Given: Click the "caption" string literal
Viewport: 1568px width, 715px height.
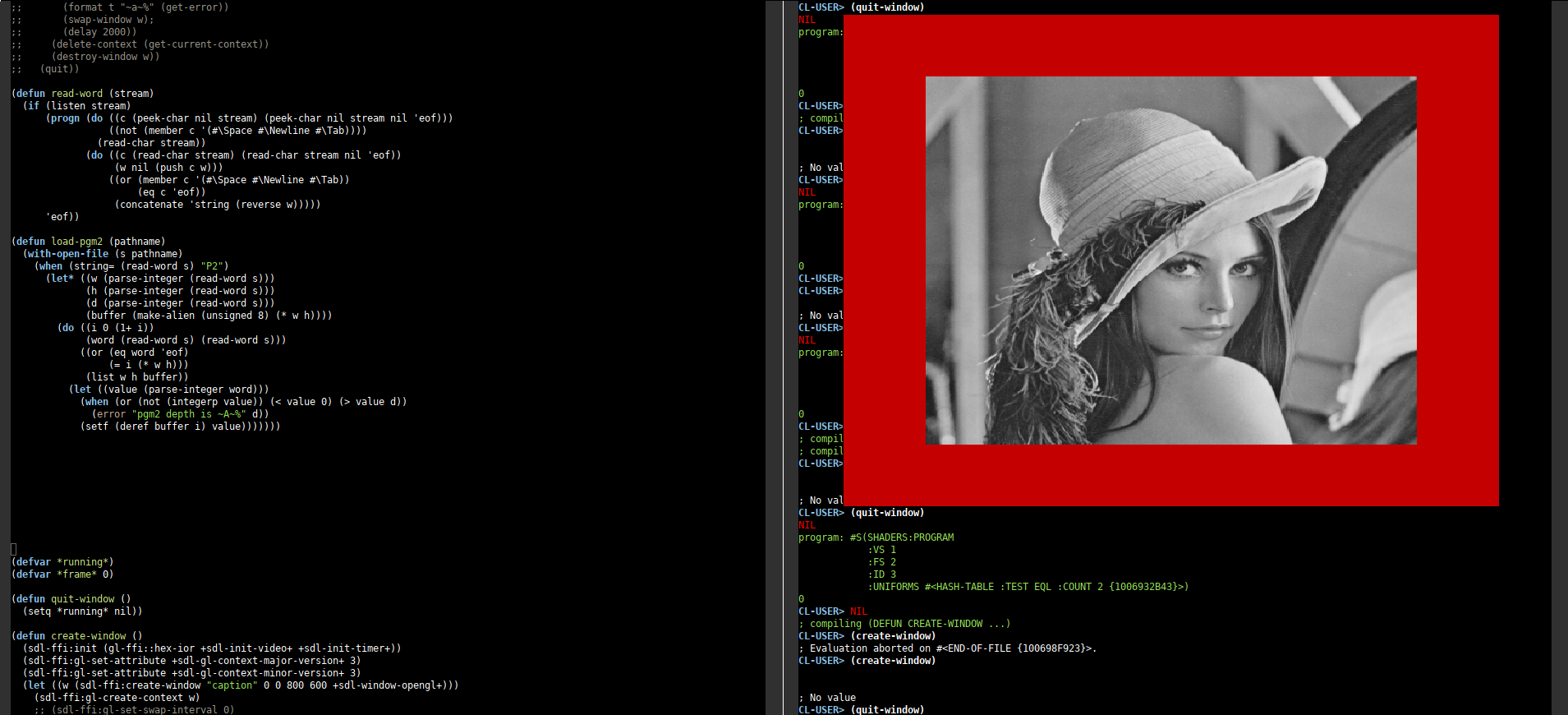Looking at the screenshot, I should pyautogui.click(x=232, y=685).
